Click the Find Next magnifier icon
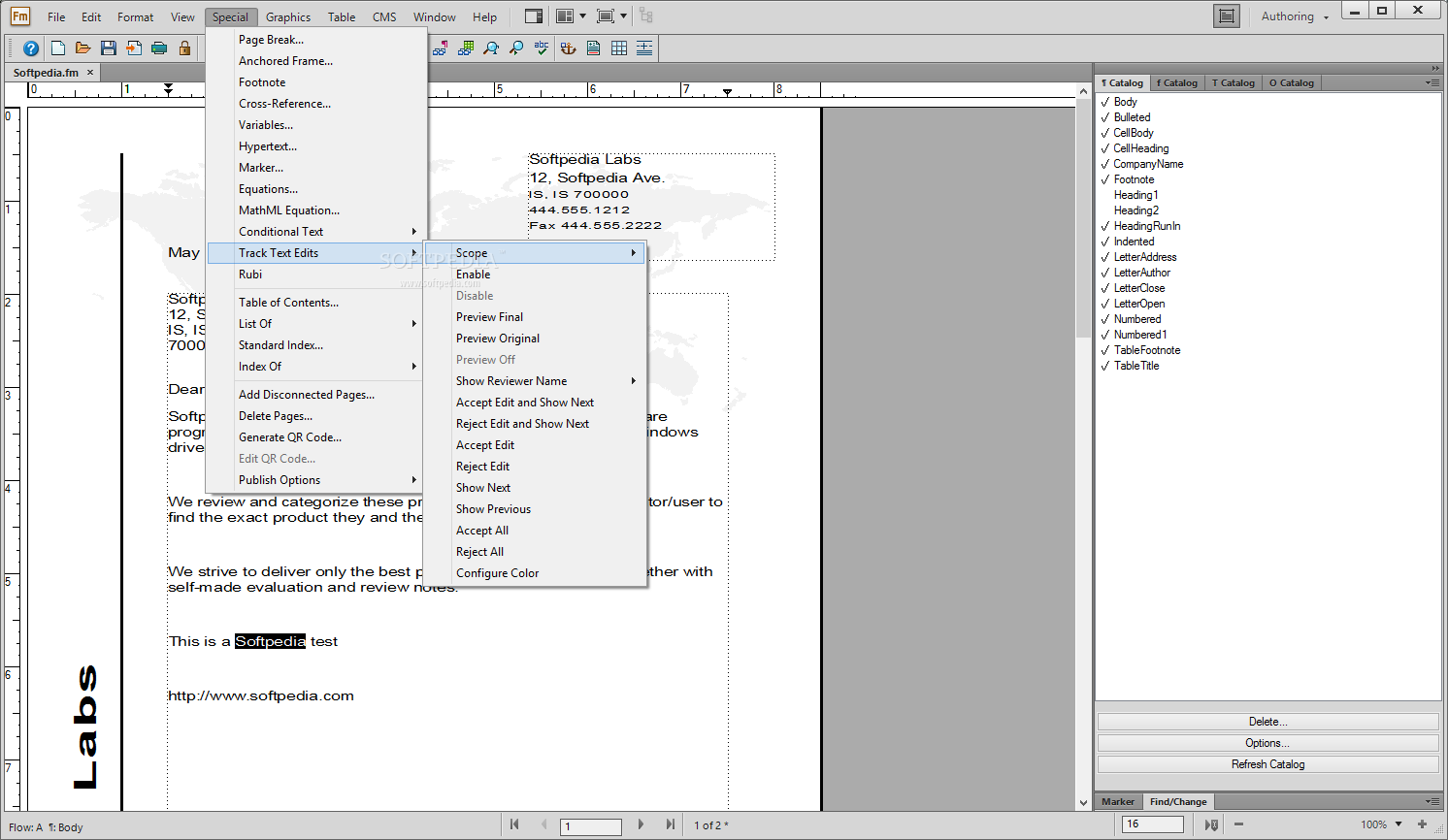 [x=516, y=48]
